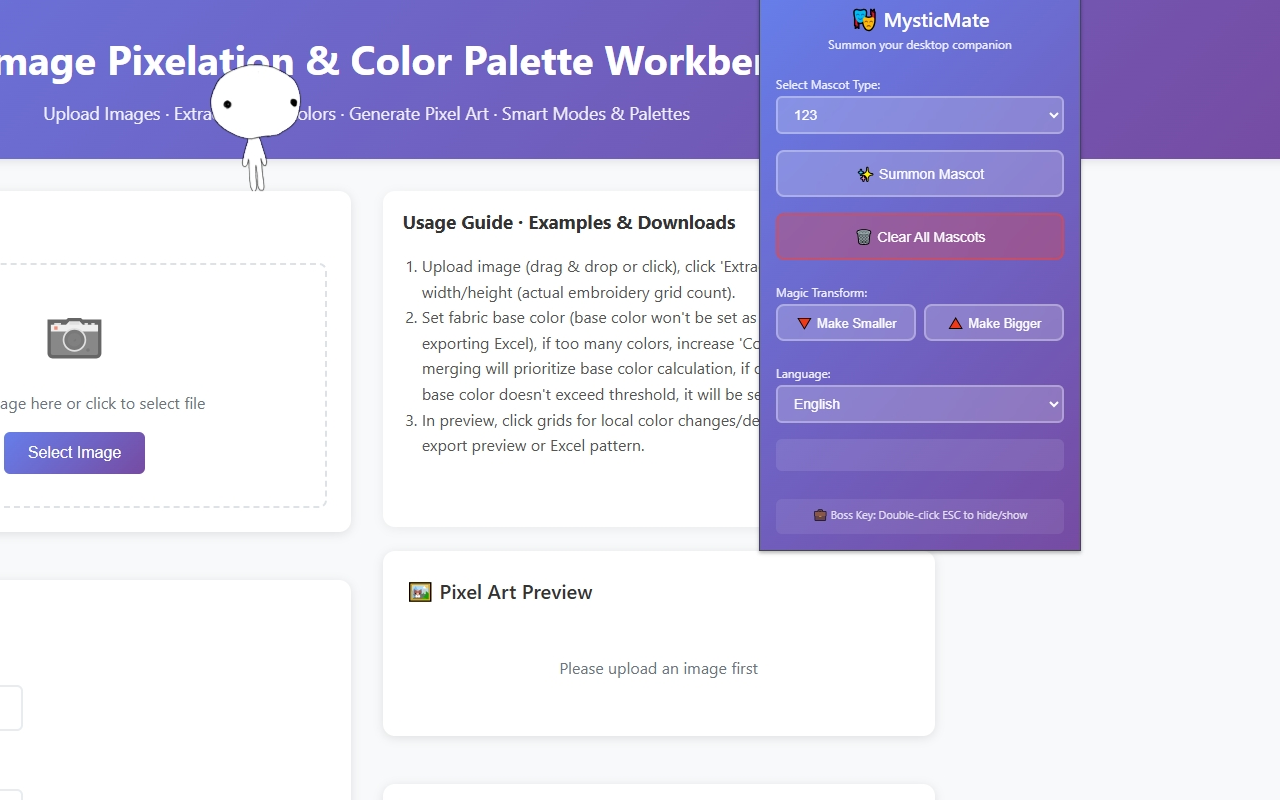Make the mascot smaller
Image resolution: width=1280 pixels, height=800 pixels.
846,323
